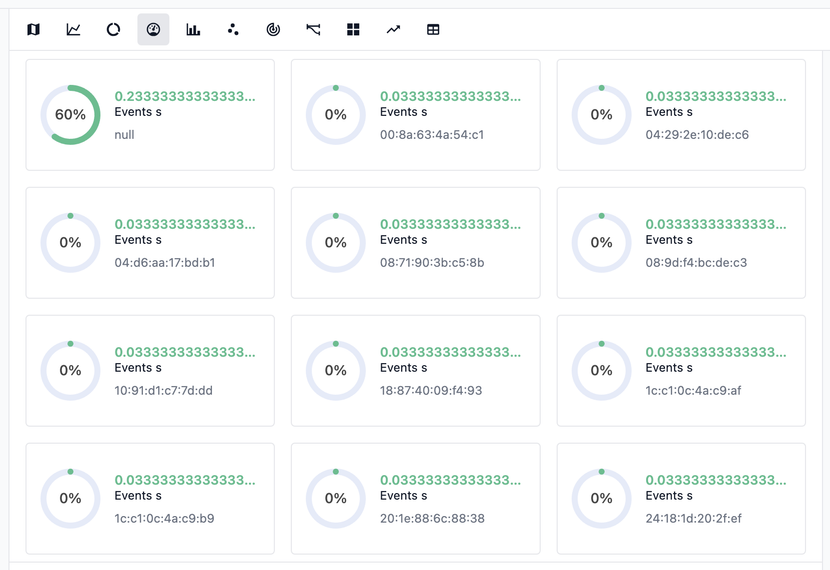Select the 24:18:1d:20:2f:ef gauge card

point(681,498)
